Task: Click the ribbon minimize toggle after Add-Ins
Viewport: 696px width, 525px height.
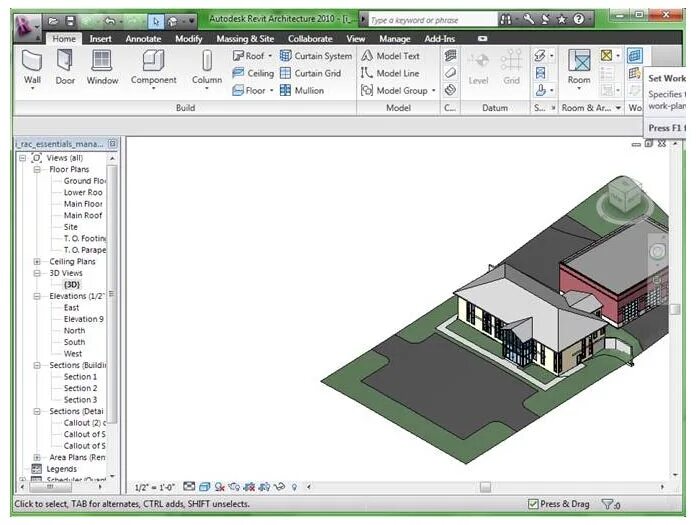Action: coord(482,39)
